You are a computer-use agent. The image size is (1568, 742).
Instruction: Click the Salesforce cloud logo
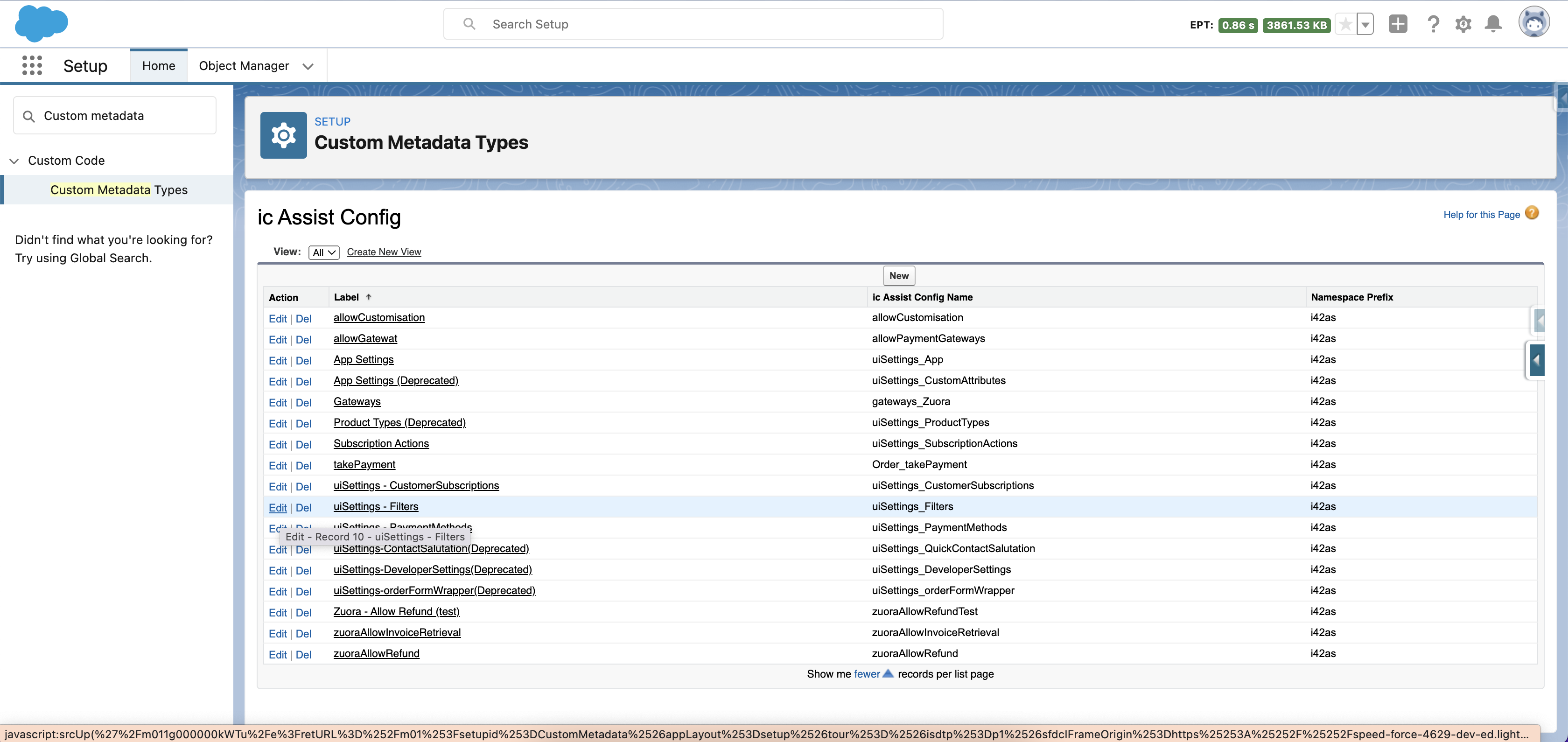coord(42,24)
